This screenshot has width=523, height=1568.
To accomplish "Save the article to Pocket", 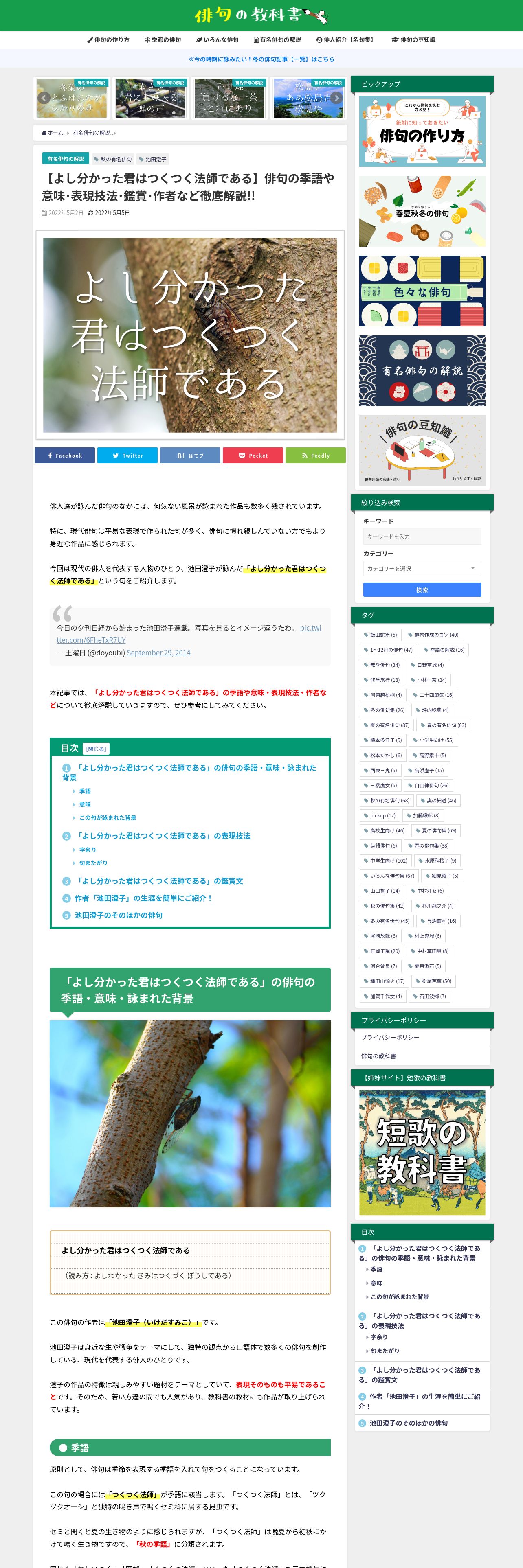I will coord(253,456).
